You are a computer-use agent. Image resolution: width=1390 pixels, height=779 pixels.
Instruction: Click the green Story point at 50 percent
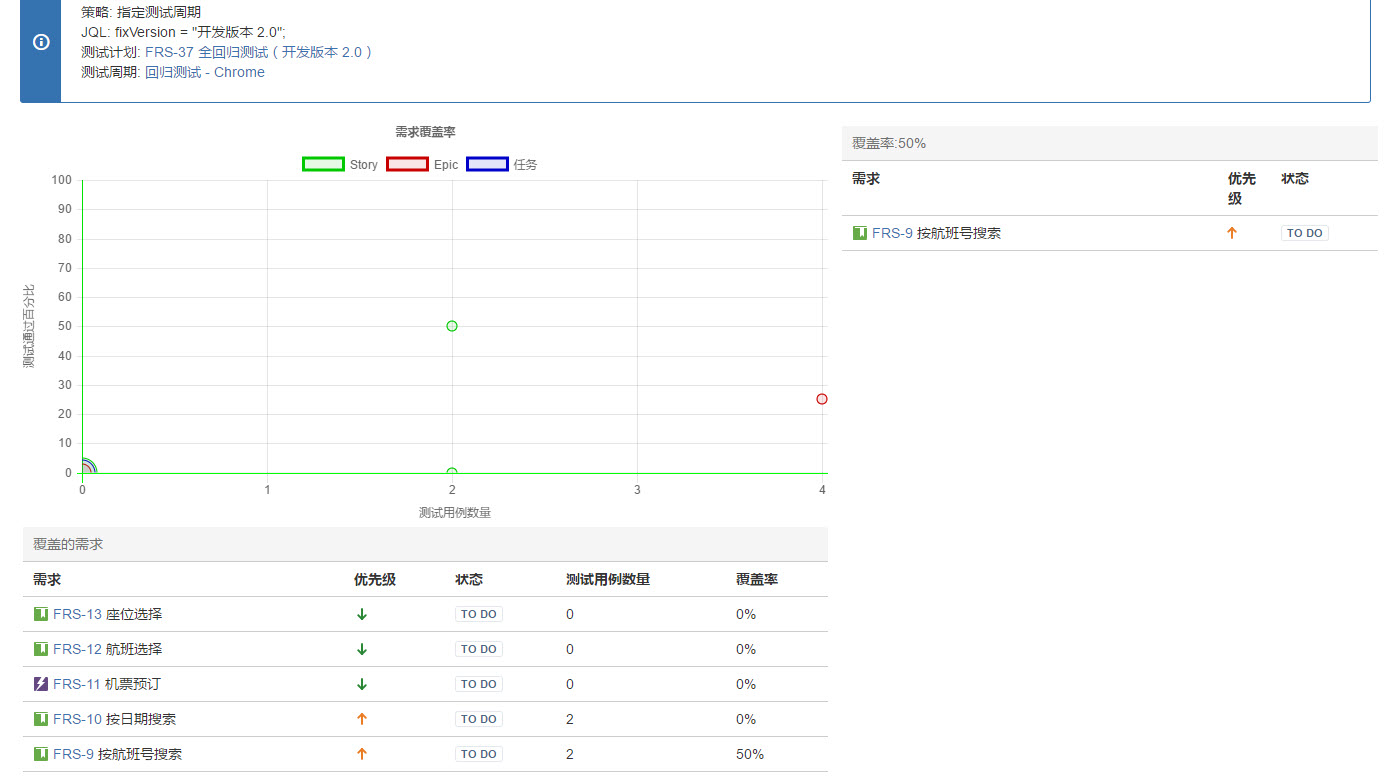point(452,326)
